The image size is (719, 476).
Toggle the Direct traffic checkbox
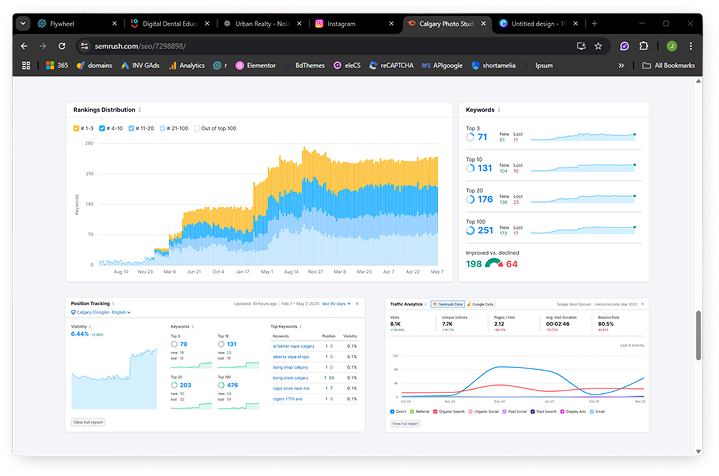(x=392, y=412)
